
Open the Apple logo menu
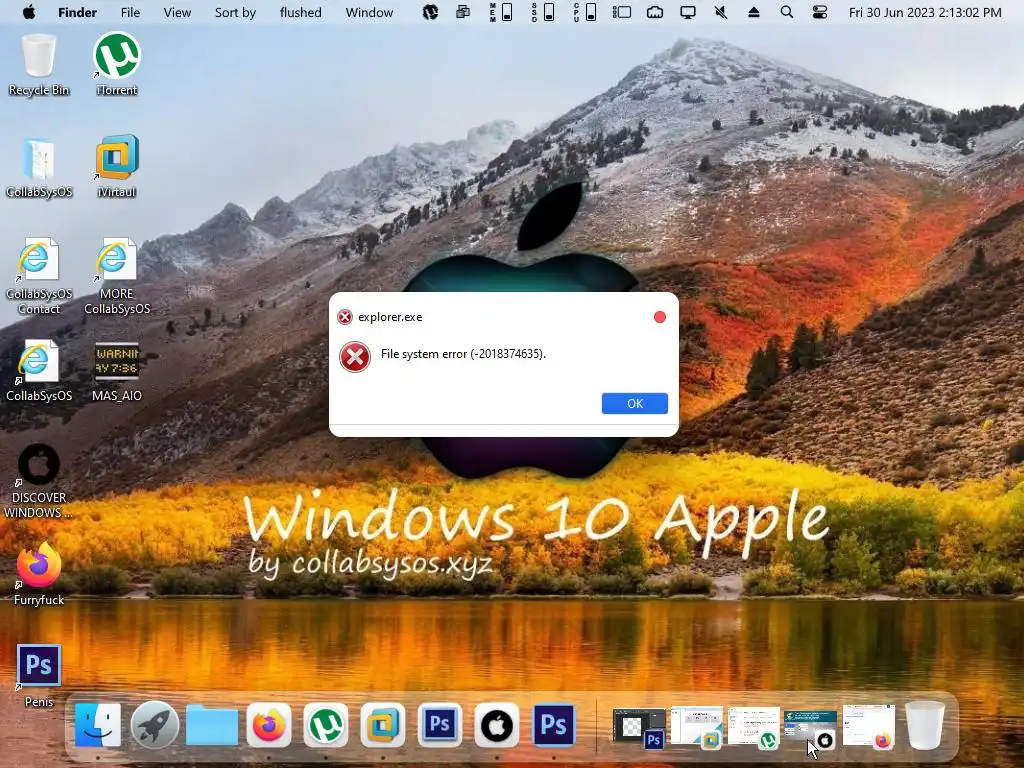[x=29, y=12]
